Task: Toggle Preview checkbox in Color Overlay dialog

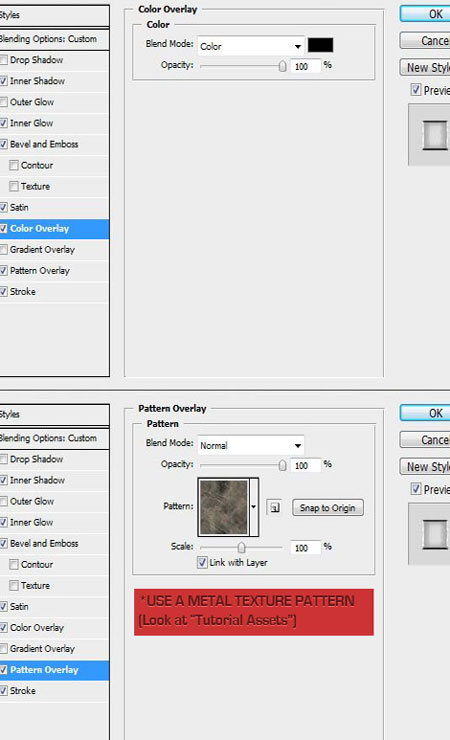Action: point(416,90)
